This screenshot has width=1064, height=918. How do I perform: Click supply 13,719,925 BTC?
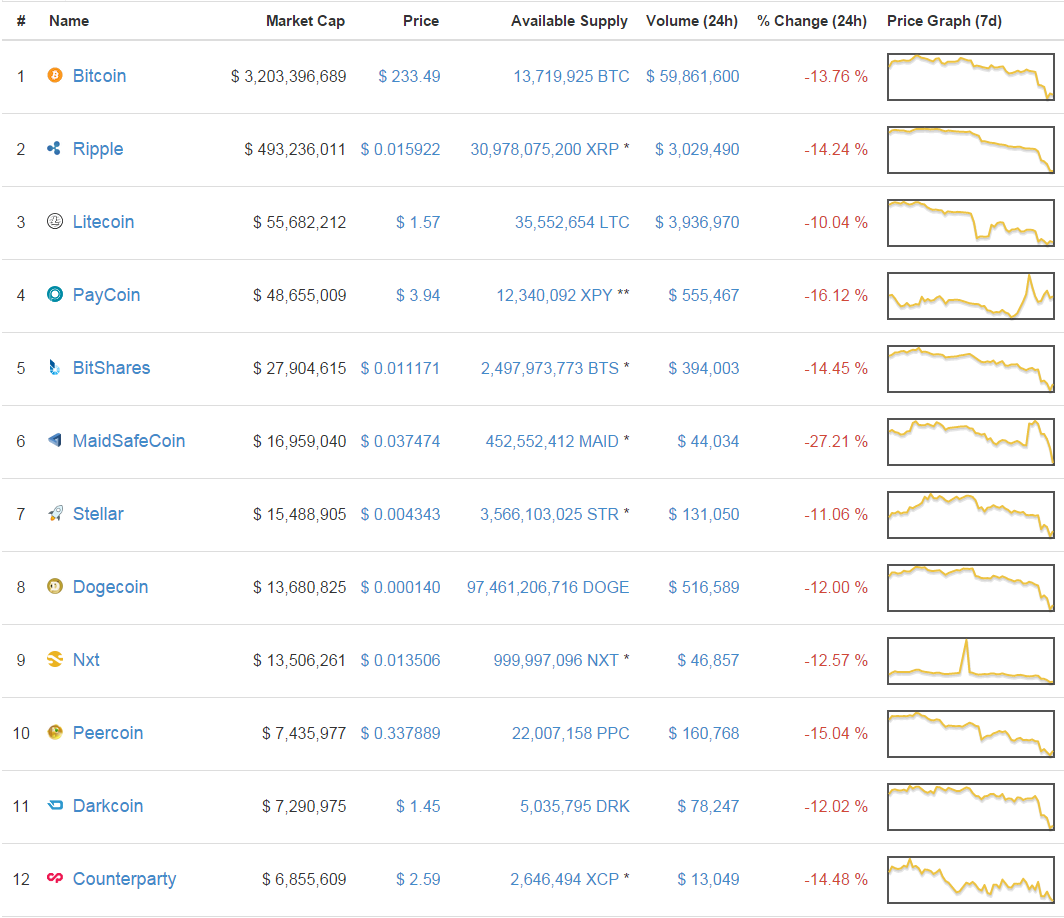click(571, 76)
